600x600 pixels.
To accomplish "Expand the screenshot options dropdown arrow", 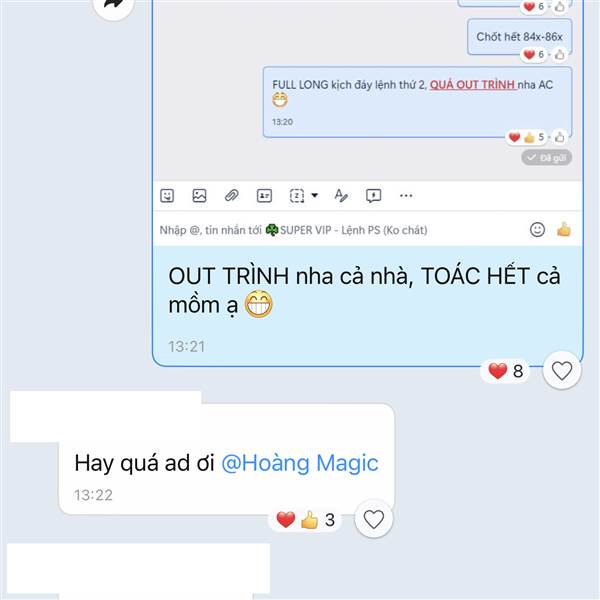I will 315,195.
